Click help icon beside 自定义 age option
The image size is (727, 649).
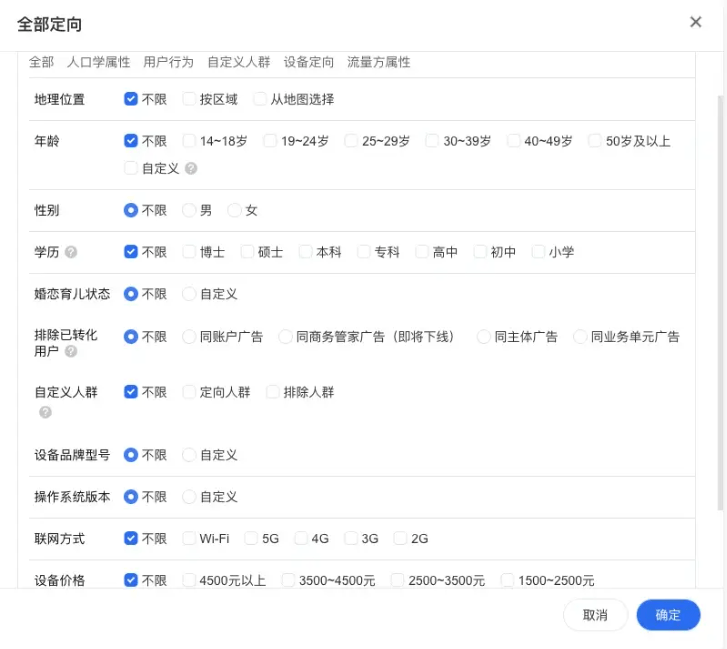[191, 169]
